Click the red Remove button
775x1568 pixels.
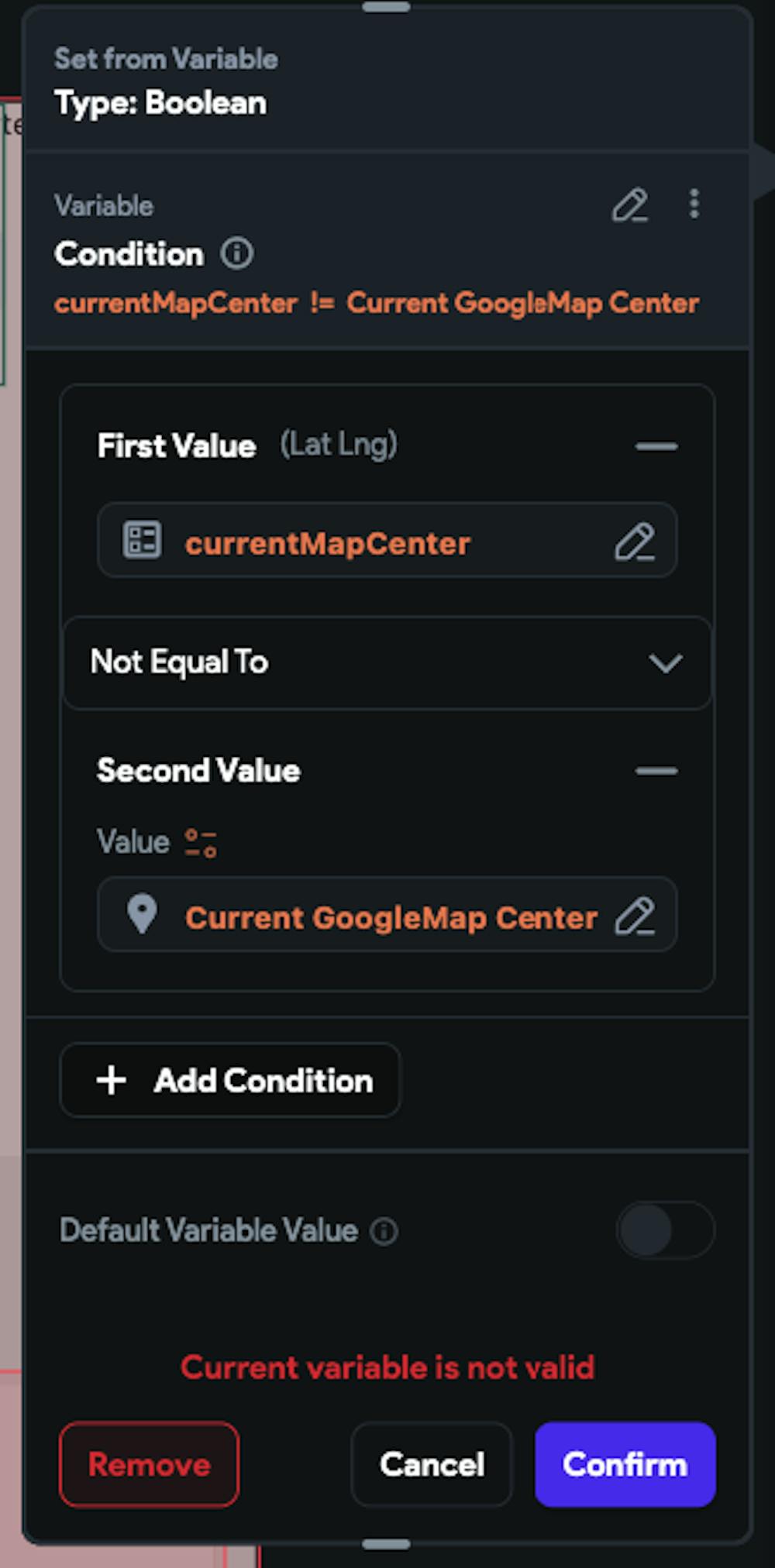pos(149,1464)
